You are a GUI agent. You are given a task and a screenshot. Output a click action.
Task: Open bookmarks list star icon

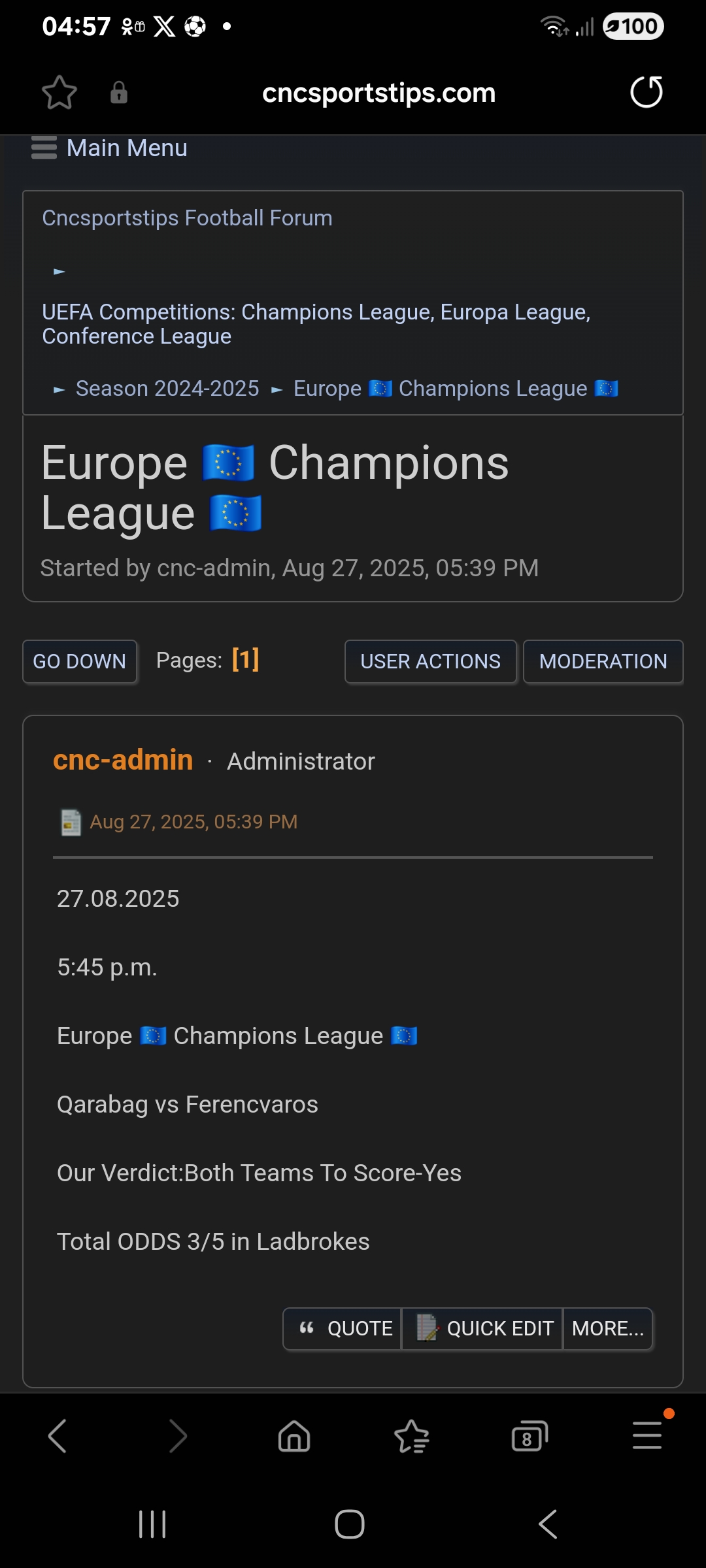412,1436
